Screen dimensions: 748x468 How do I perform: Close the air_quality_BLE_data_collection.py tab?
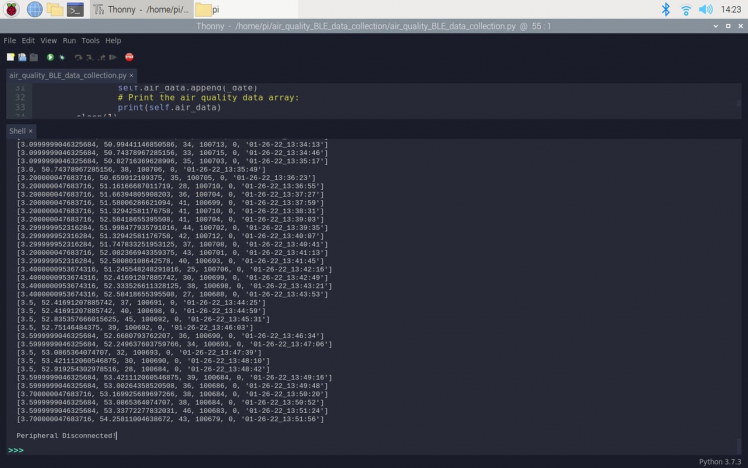point(132,75)
